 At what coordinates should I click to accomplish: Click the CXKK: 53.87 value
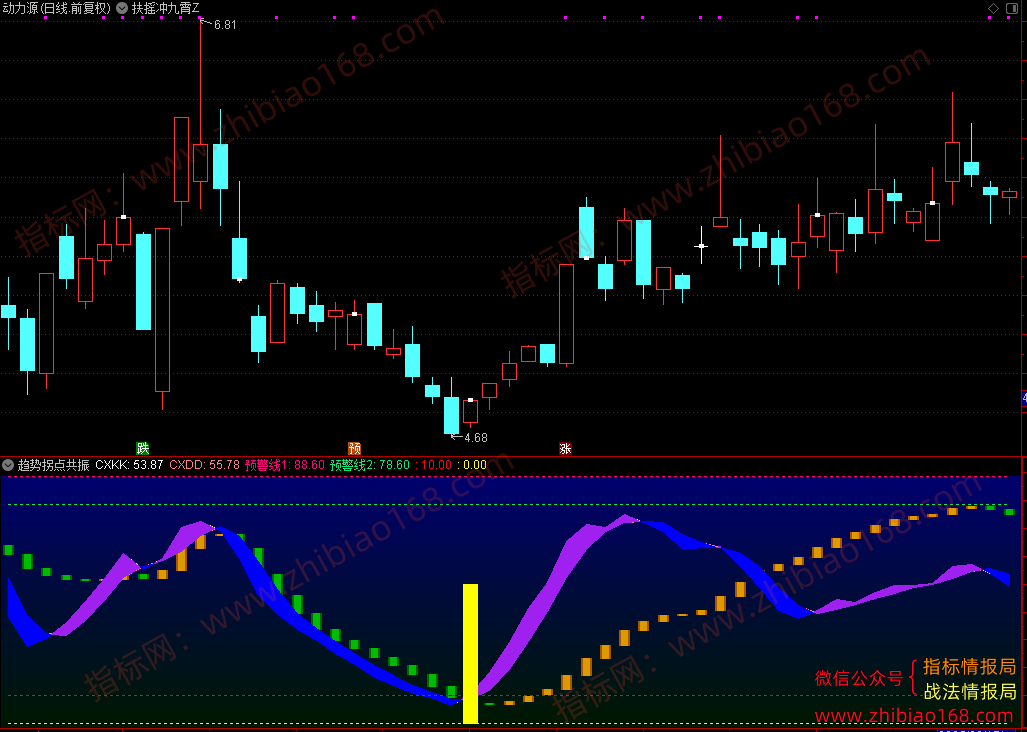coord(129,466)
